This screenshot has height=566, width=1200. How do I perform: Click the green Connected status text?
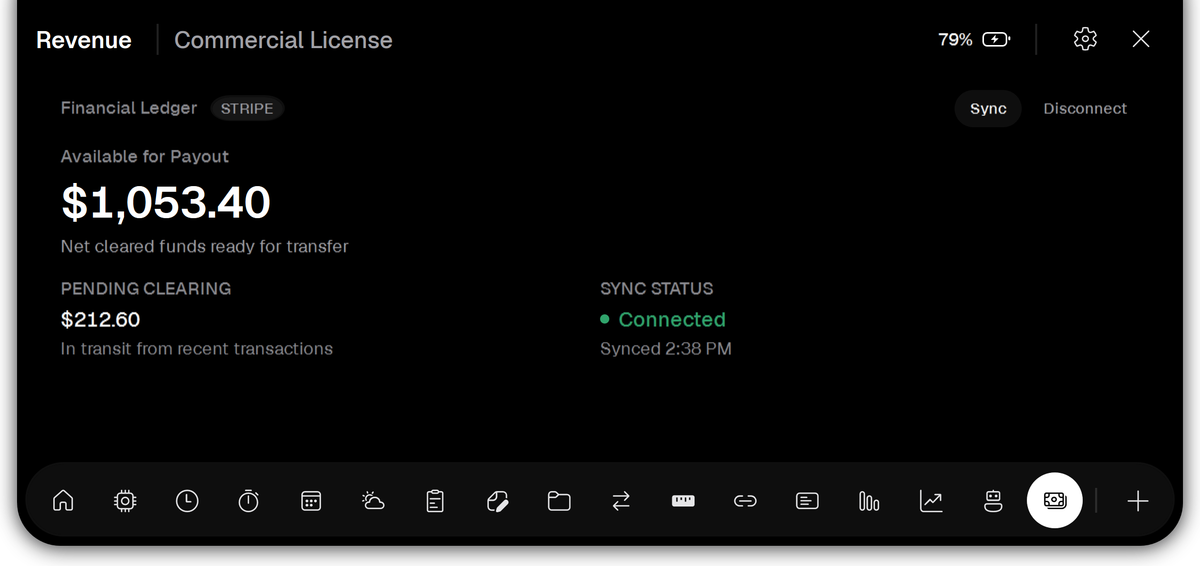pos(672,320)
